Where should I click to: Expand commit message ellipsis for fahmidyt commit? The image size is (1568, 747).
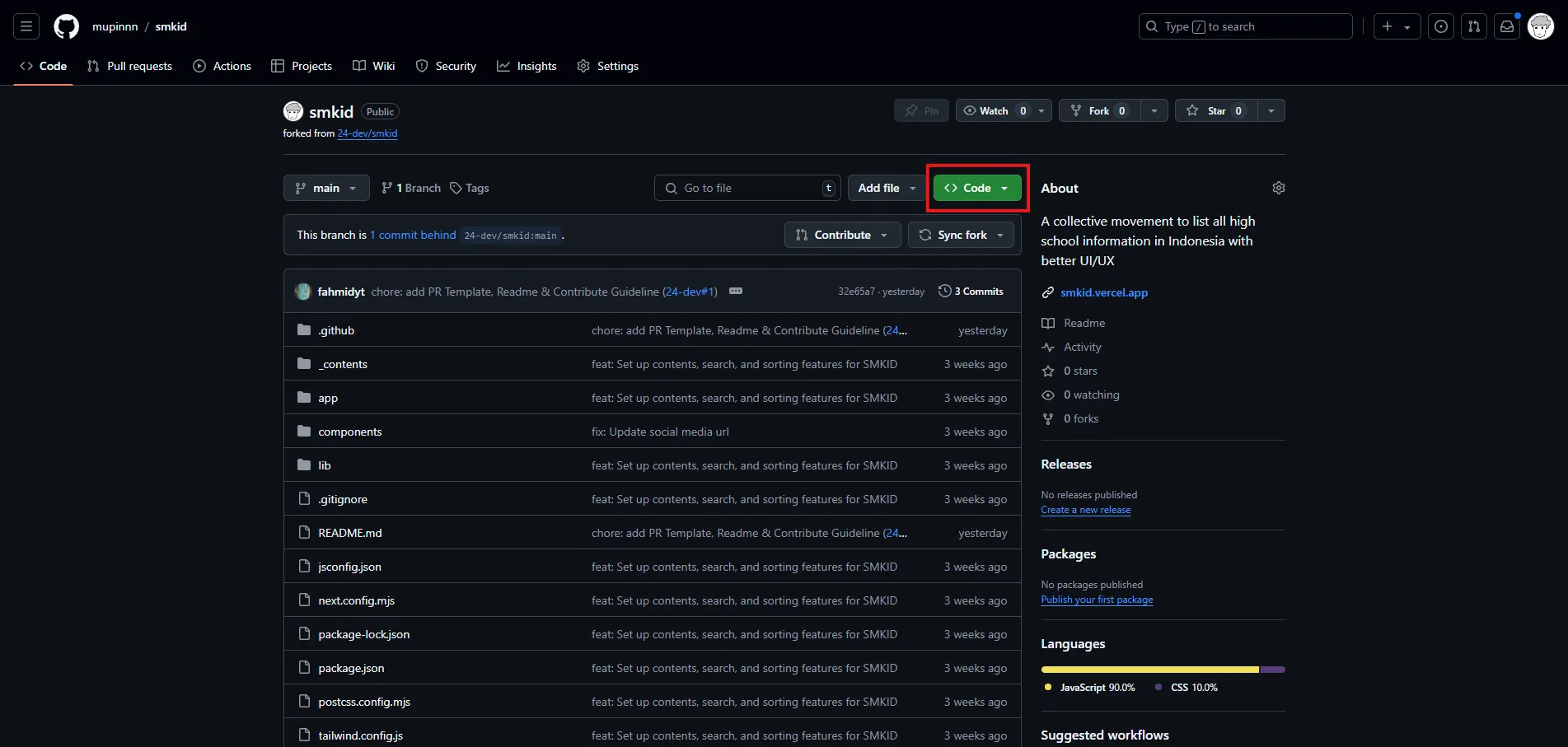click(736, 291)
